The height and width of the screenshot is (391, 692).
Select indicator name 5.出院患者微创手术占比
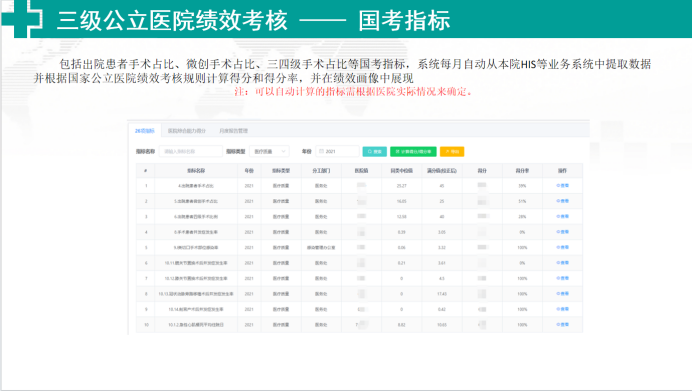196,201
